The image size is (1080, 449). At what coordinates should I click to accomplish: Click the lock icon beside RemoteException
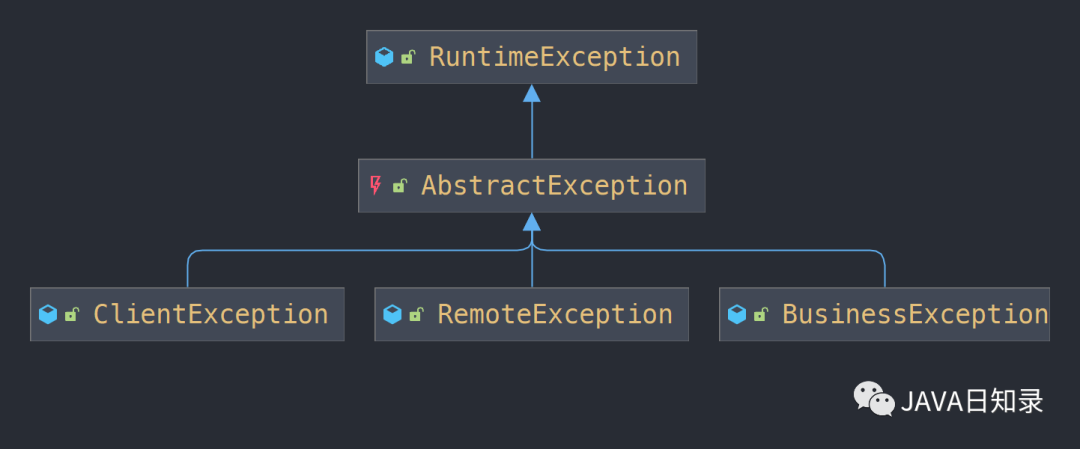(415, 315)
